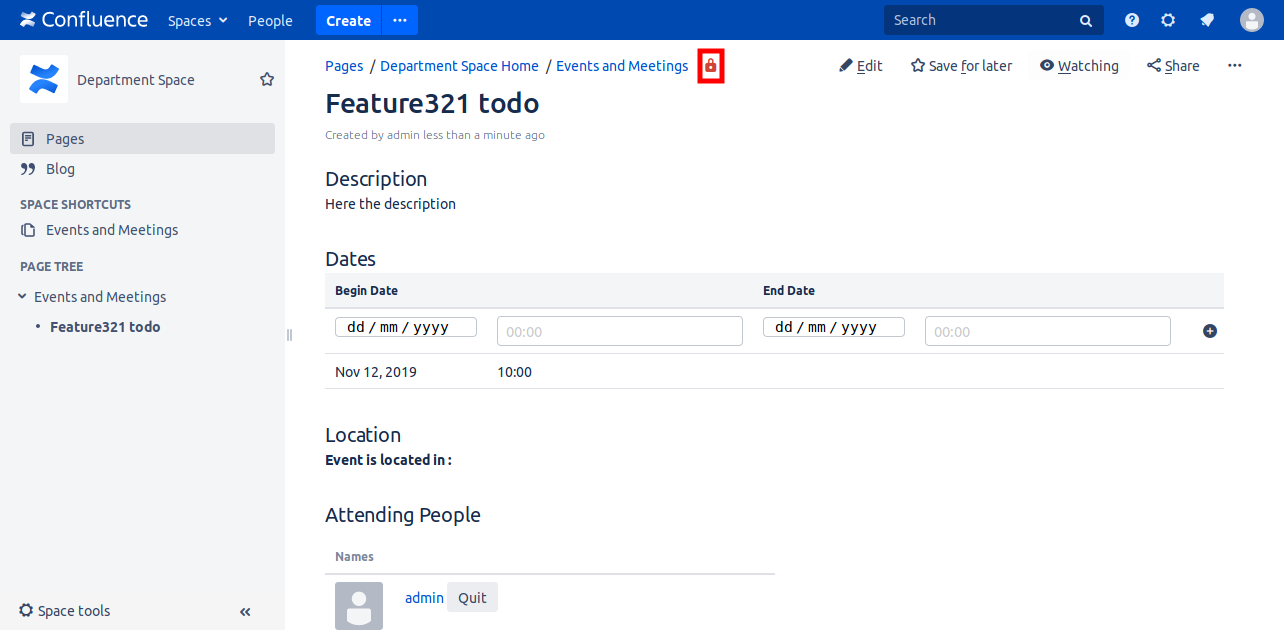1284x630 pixels.
Task: Open the notifications rocket icon
Action: 1207,20
